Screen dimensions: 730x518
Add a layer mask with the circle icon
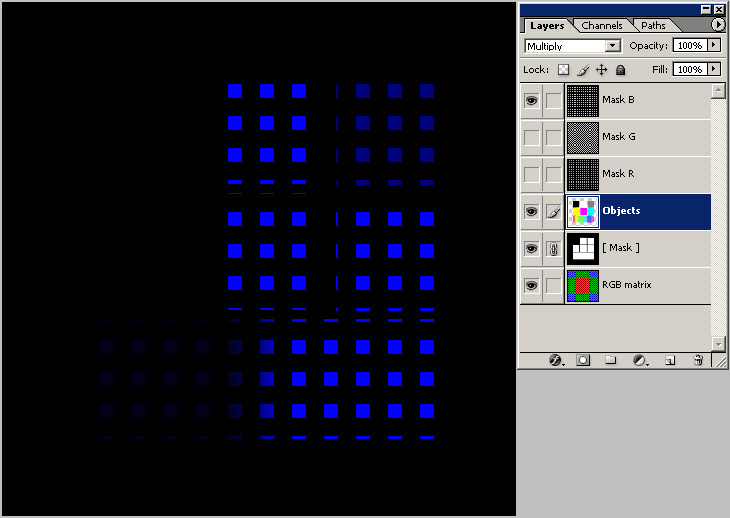pos(583,360)
